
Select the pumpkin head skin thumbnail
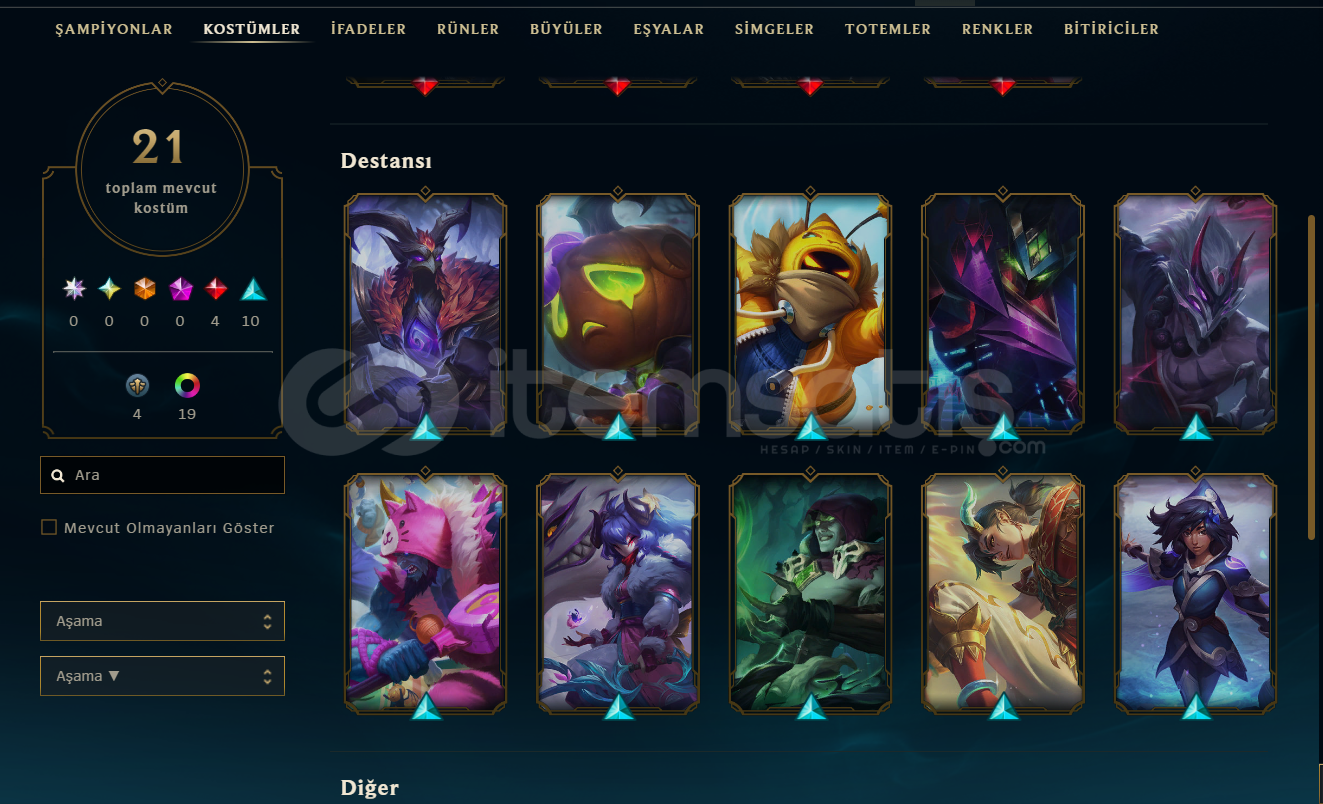(x=618, y=313)
